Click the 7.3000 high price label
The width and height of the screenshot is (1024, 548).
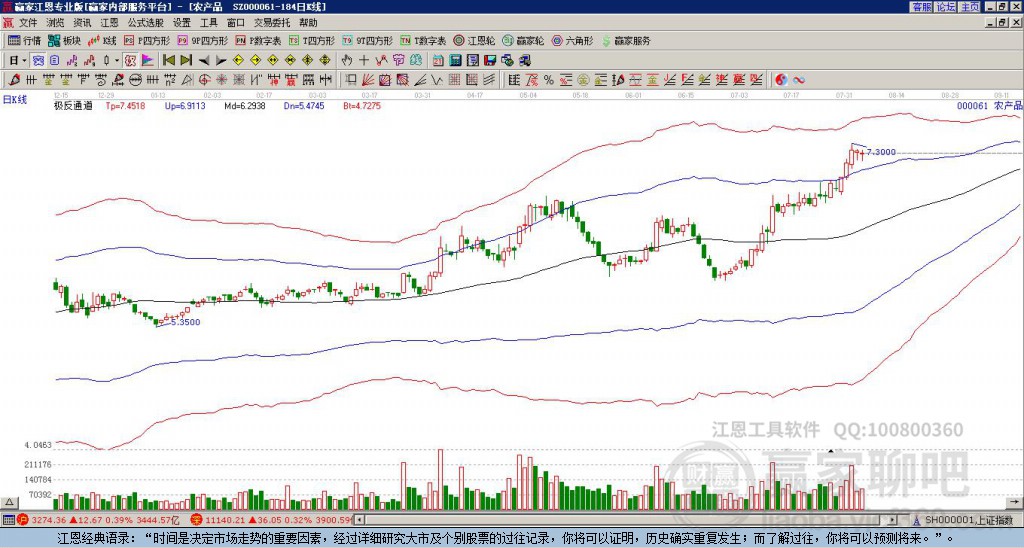click(x=881, y=152)
